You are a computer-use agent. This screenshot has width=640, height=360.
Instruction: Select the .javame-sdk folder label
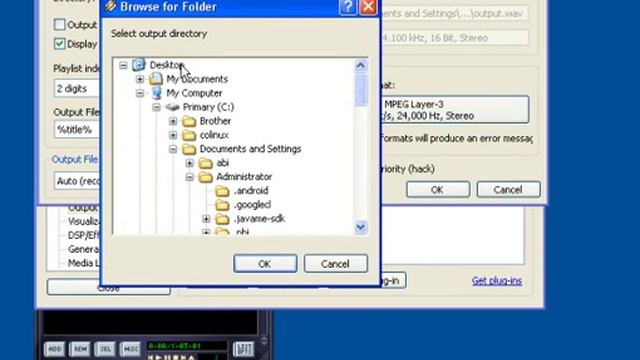pyautogui.click(x=259, y=219)
